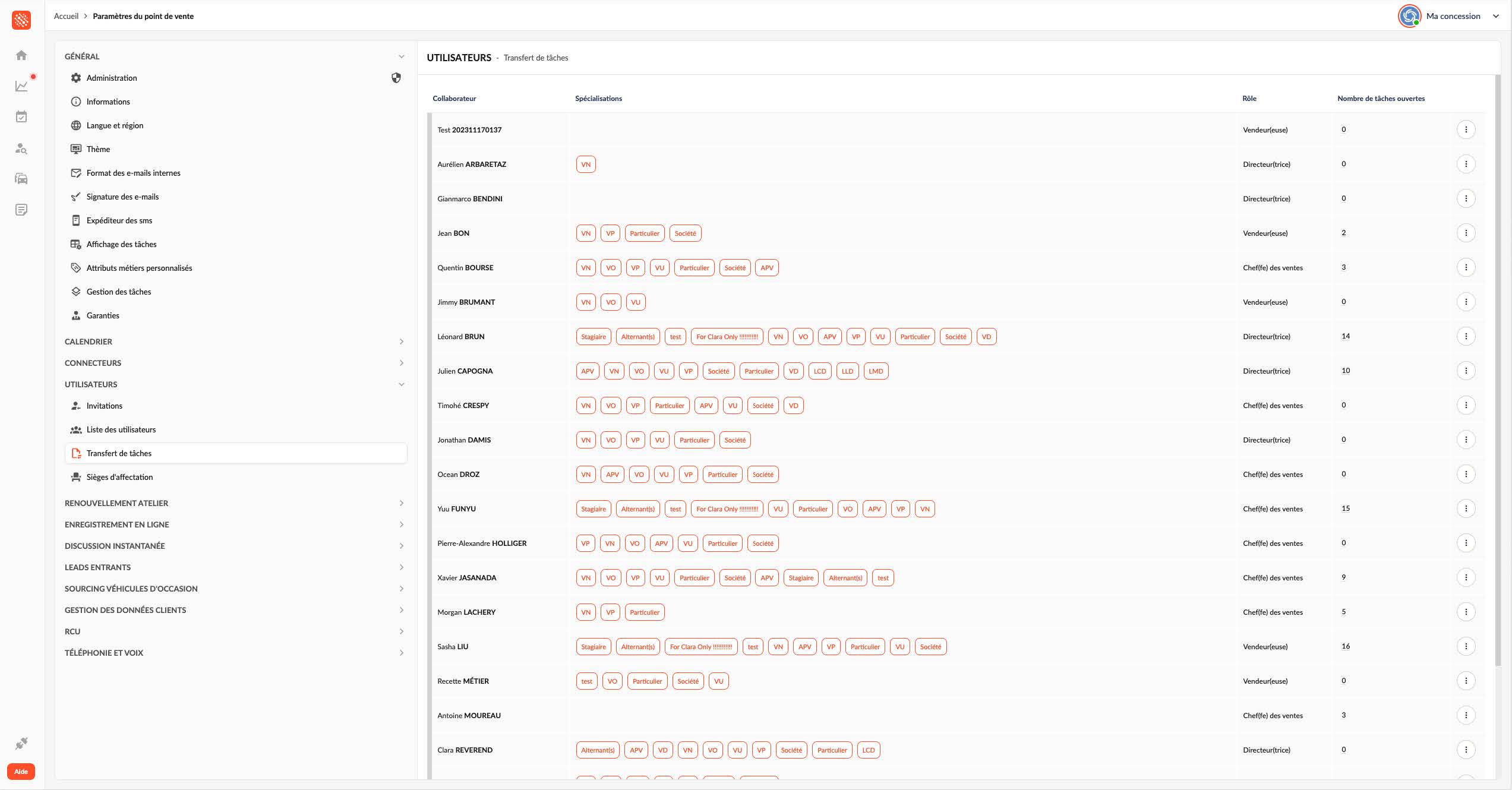Open actions menu for Xavier JASANADA
Image resolution: width=1512 pixels, height=790 pixels.
[x=1466, y=577]
